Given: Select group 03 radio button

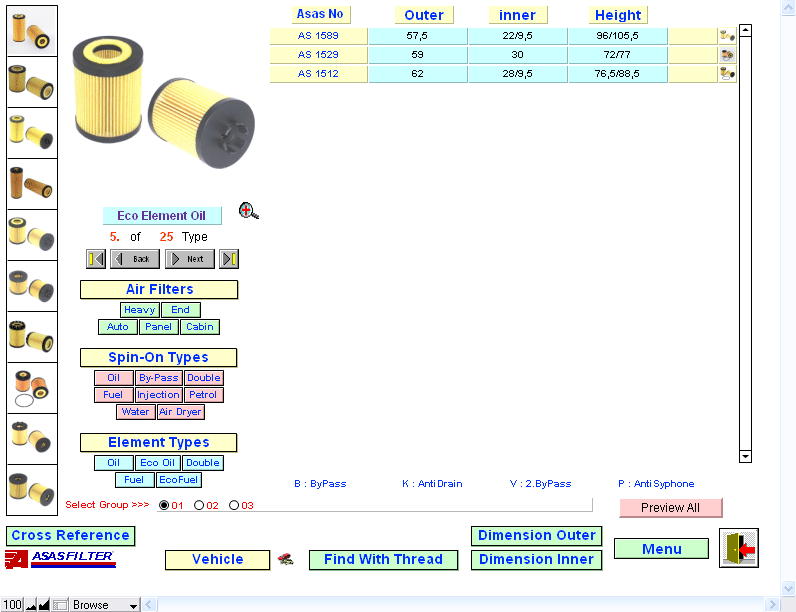Looking at the screenshot, I should 234,505.
